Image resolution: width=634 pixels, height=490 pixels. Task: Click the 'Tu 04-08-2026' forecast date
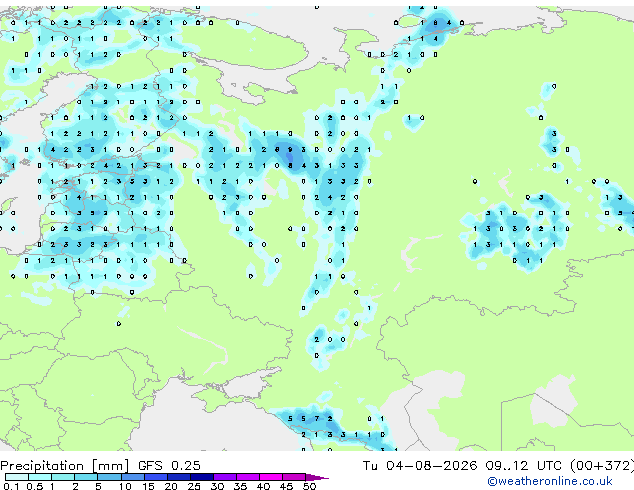click(420, 466)
